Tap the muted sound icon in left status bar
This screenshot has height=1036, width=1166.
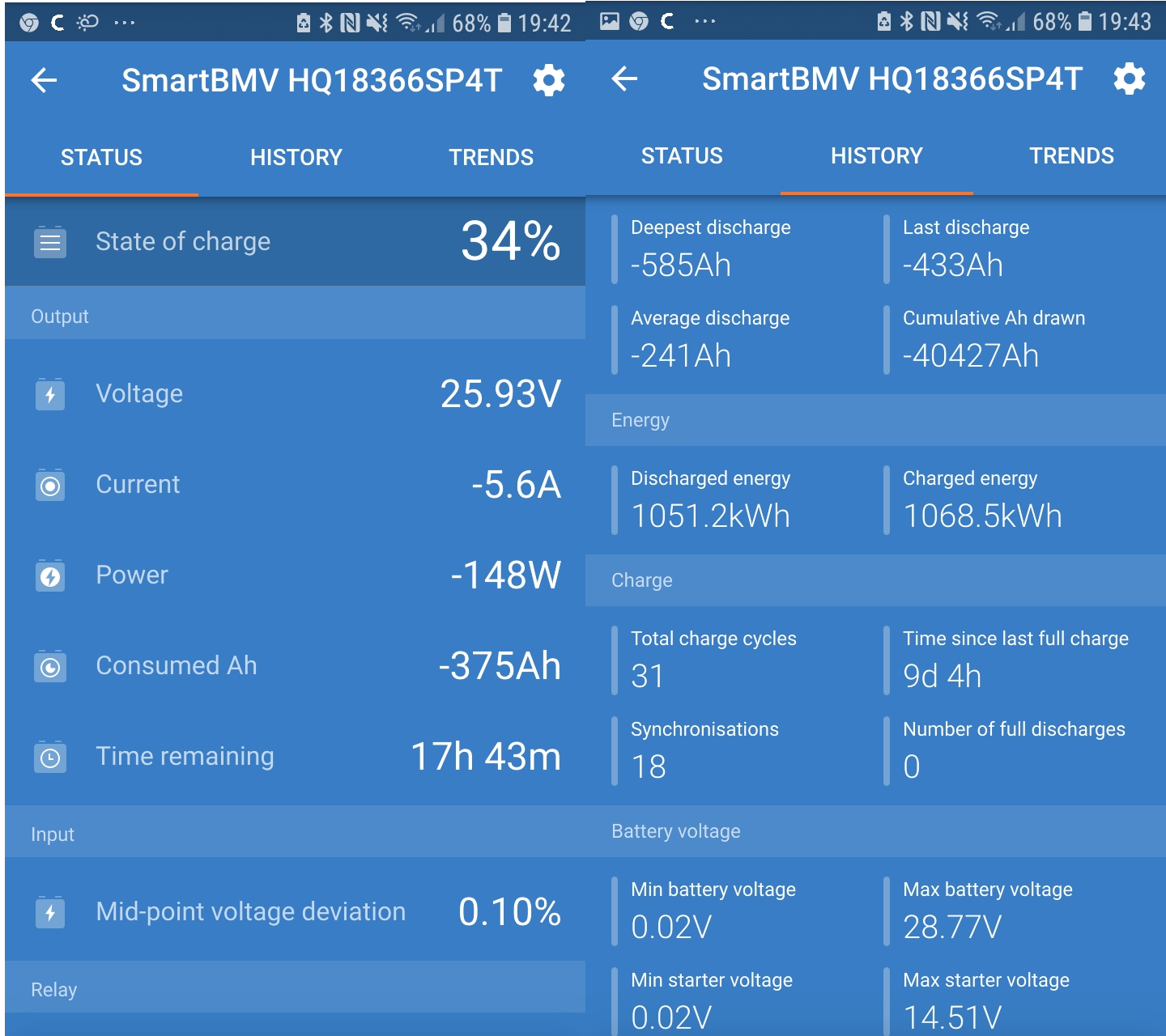pyautogui.click(x=377, y=23)
